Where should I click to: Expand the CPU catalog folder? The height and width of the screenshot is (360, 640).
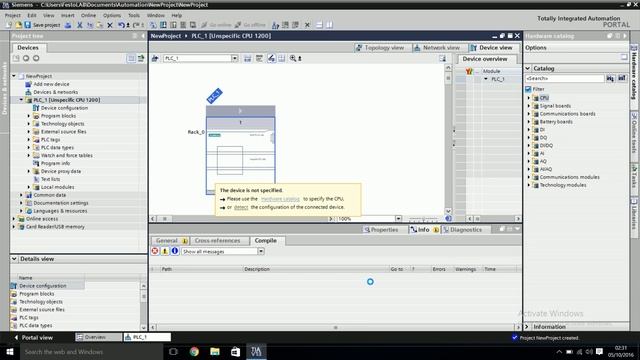[x=529, y=98]
